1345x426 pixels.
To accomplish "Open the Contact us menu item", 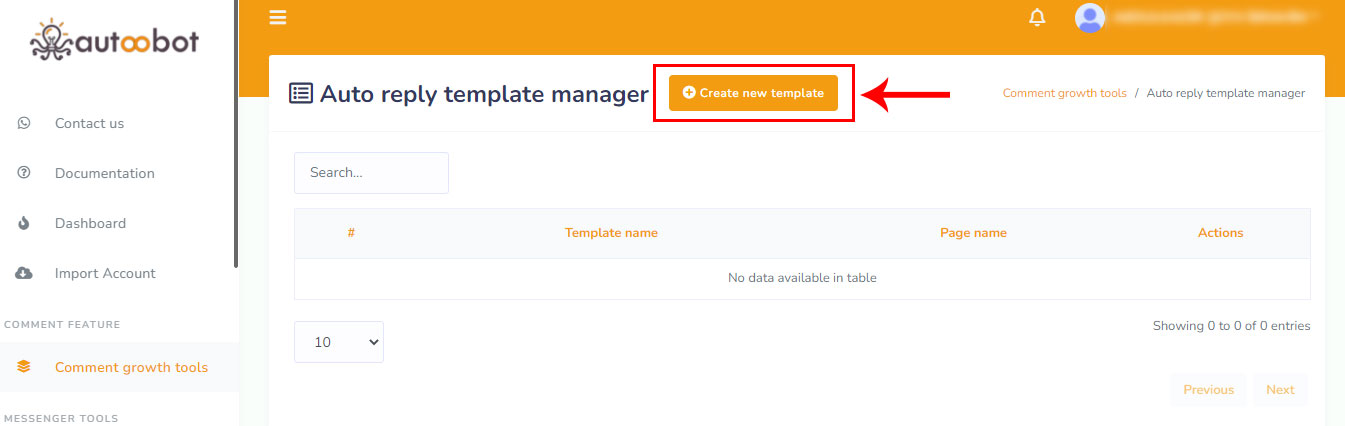I will (x=89, y=123).
